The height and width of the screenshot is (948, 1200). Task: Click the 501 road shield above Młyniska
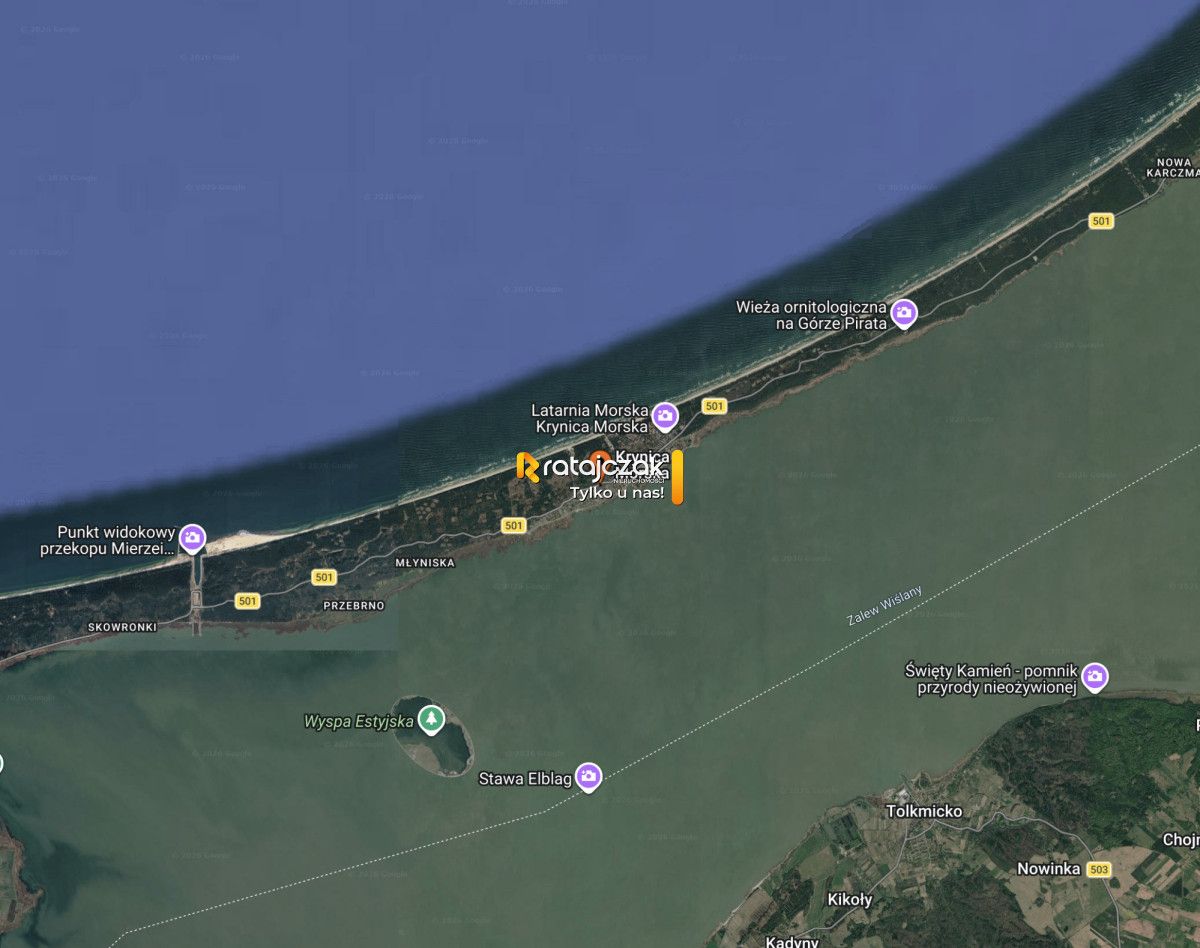[513, 525]
